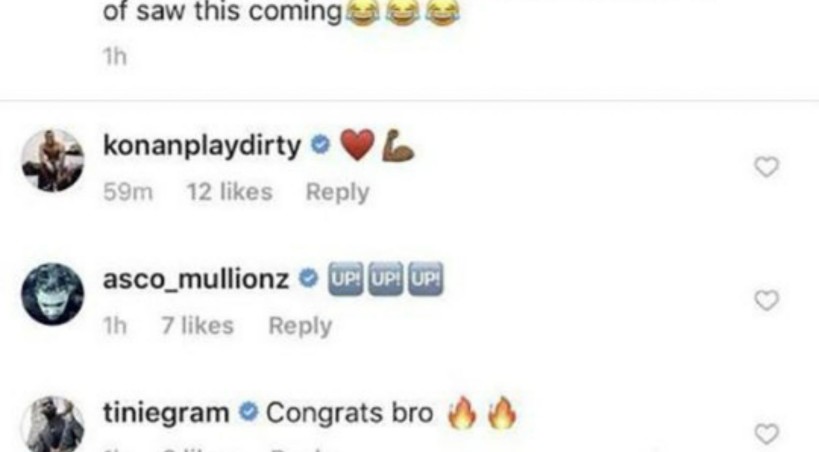This screenshot has height=452, width=819.
Task: Click the 59m comment timestamp
Action: click(x=128, y=192)
